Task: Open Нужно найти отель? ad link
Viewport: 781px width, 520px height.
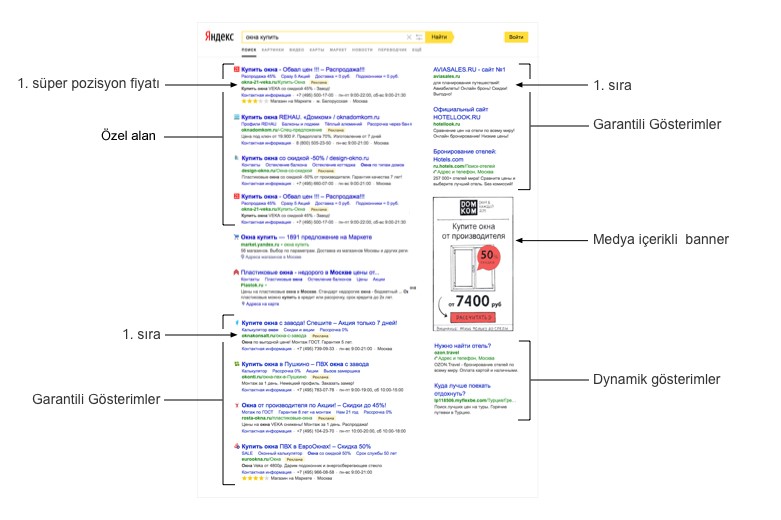Action: (x=463, y=346)
